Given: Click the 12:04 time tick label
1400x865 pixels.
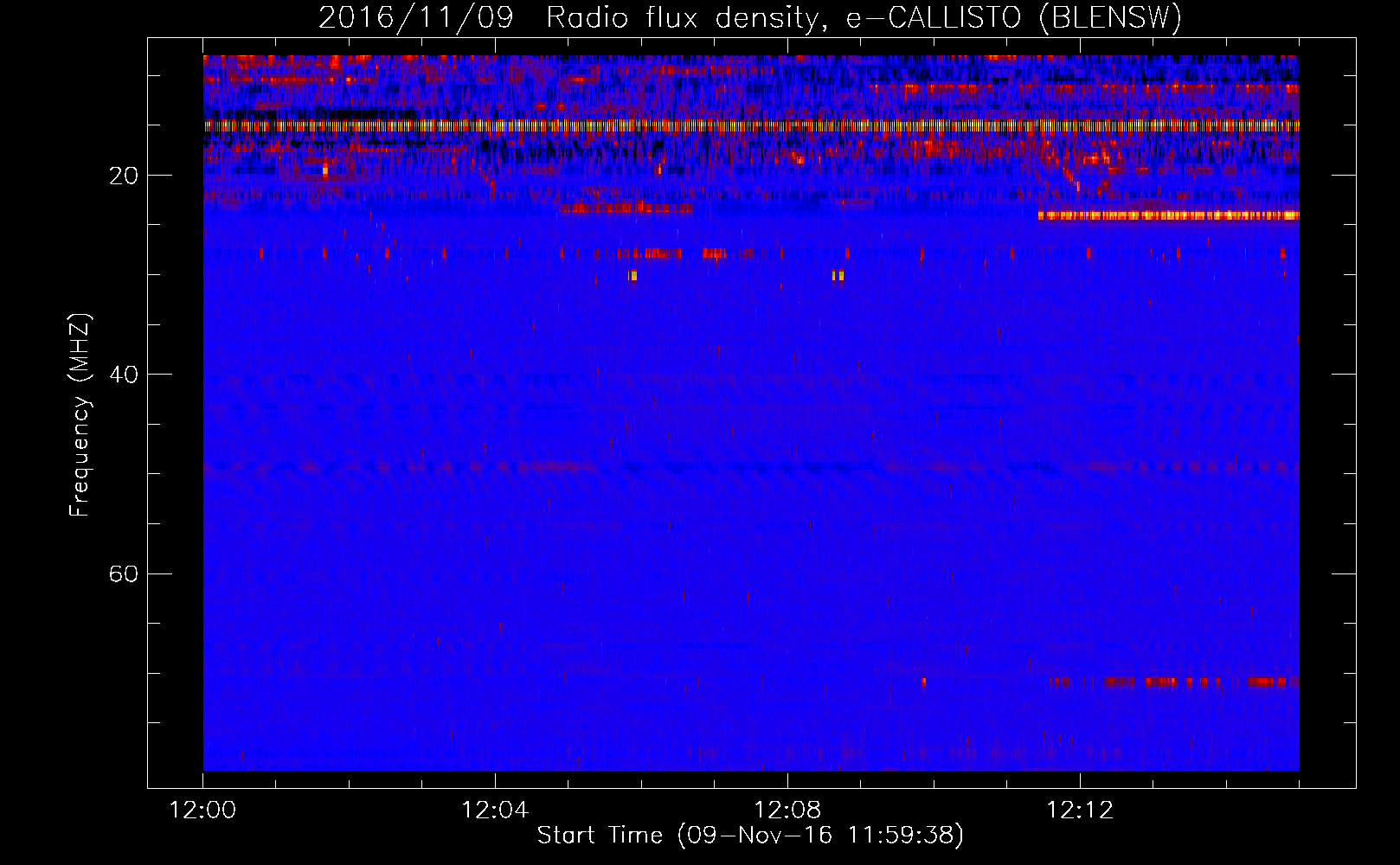Looking at the screenshot, I should click(x=495, y=811).
